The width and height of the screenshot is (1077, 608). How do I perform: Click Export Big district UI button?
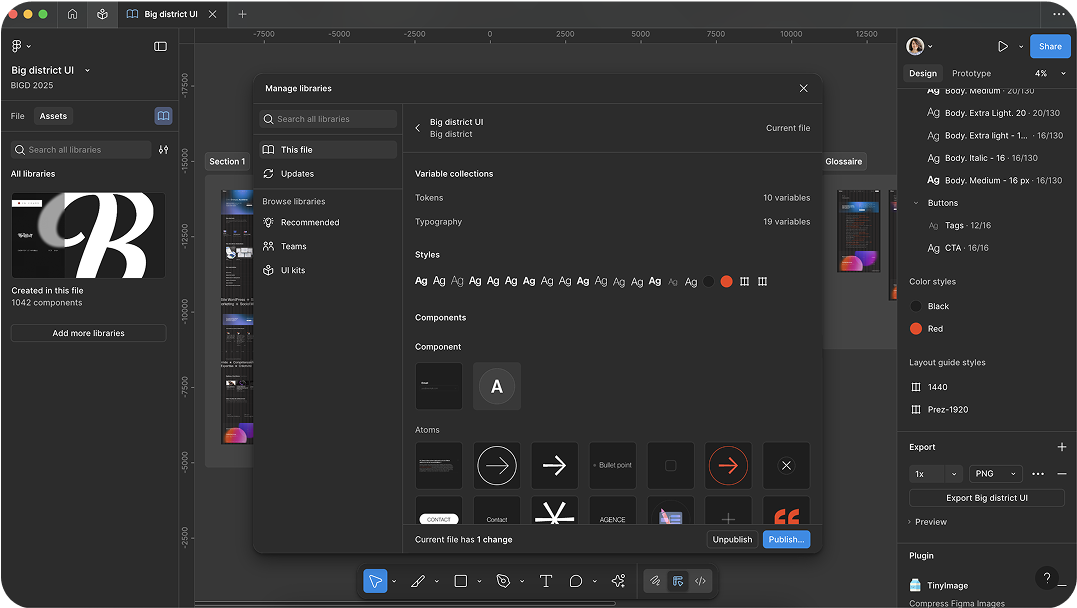click(987, 497)
